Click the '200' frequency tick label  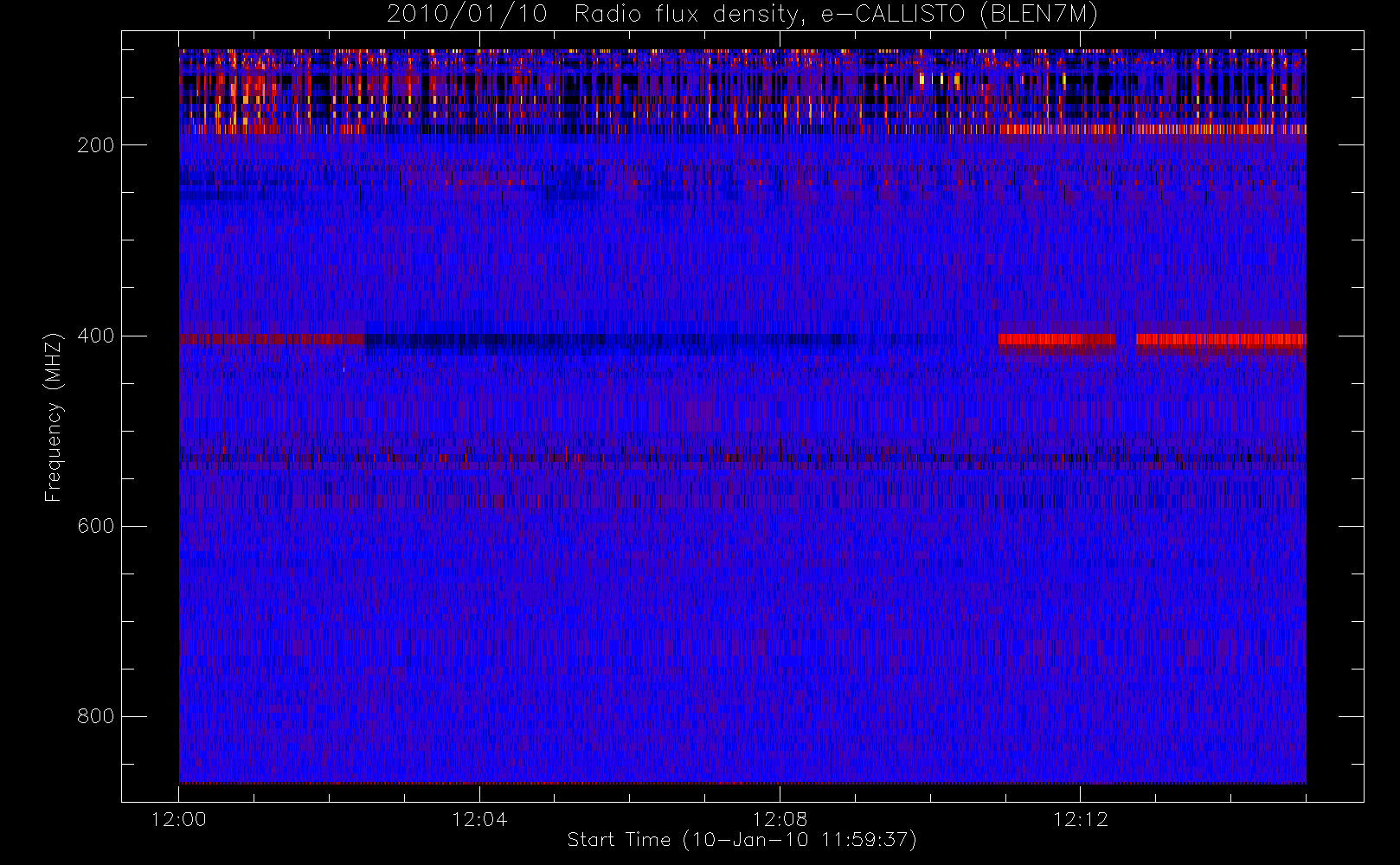coord(95,145)
